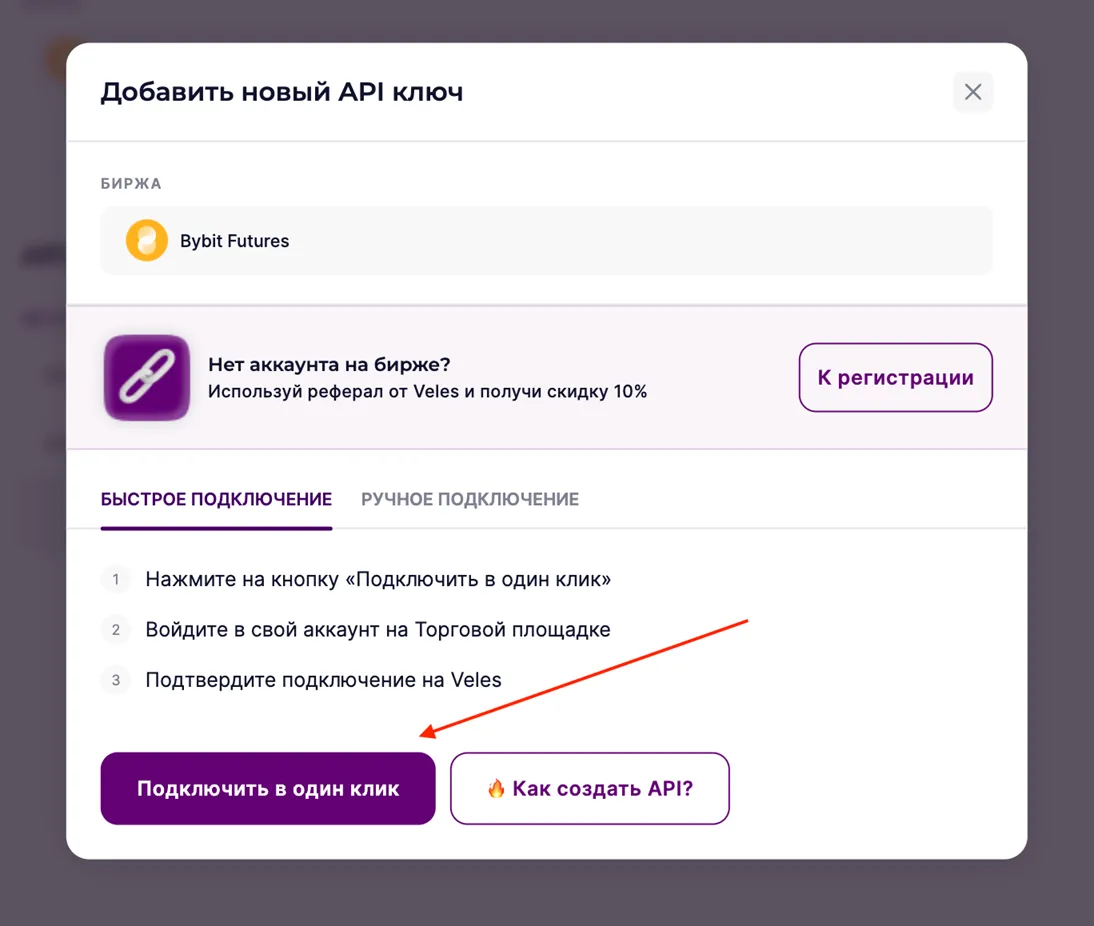The height and width of the screenshot is (926, 1094).
Task: Click the «Добавить новый API ключ» title
Action: click(282, 93)
